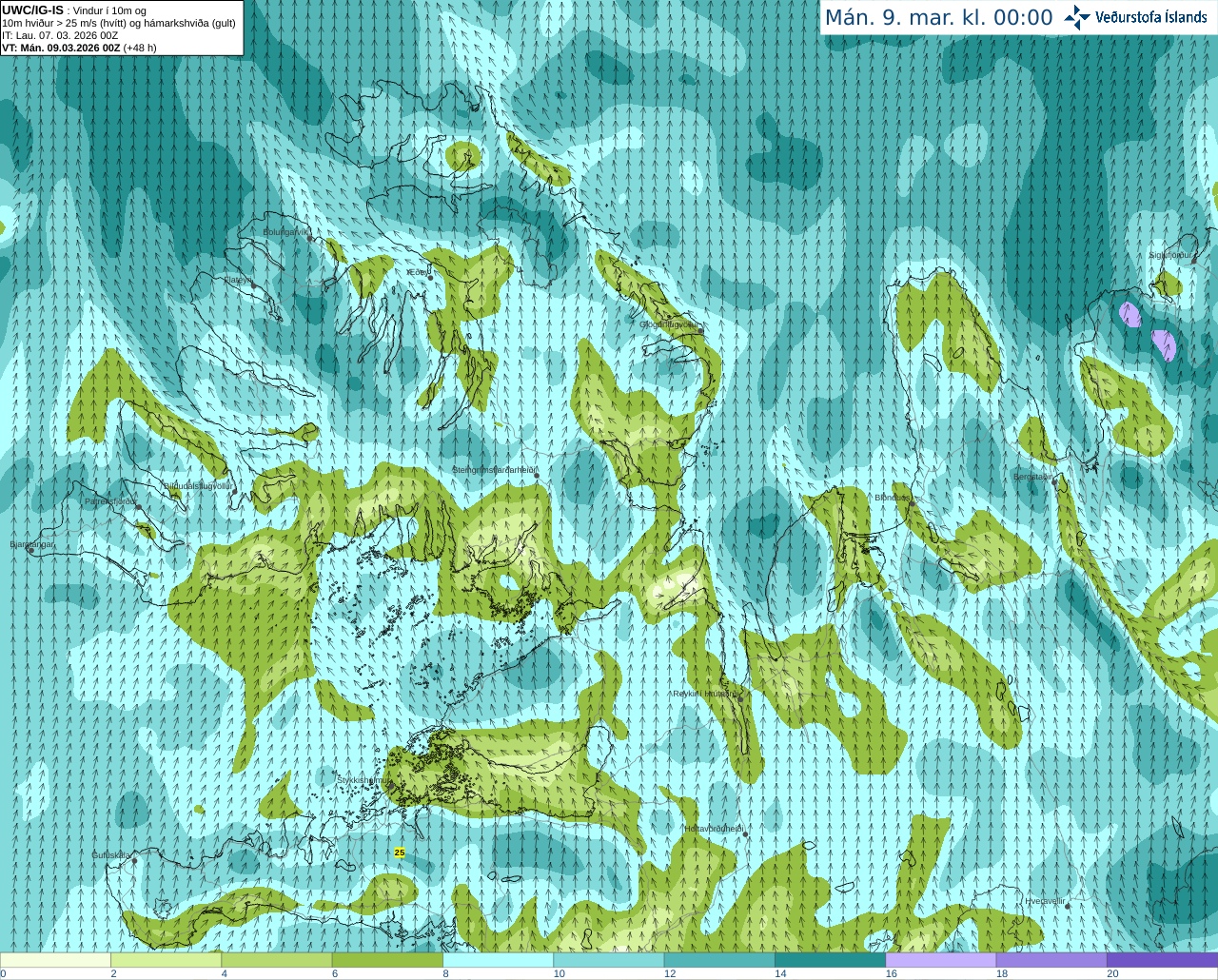Click the Veðurstofa Íslands logo

click(1135, 17)
